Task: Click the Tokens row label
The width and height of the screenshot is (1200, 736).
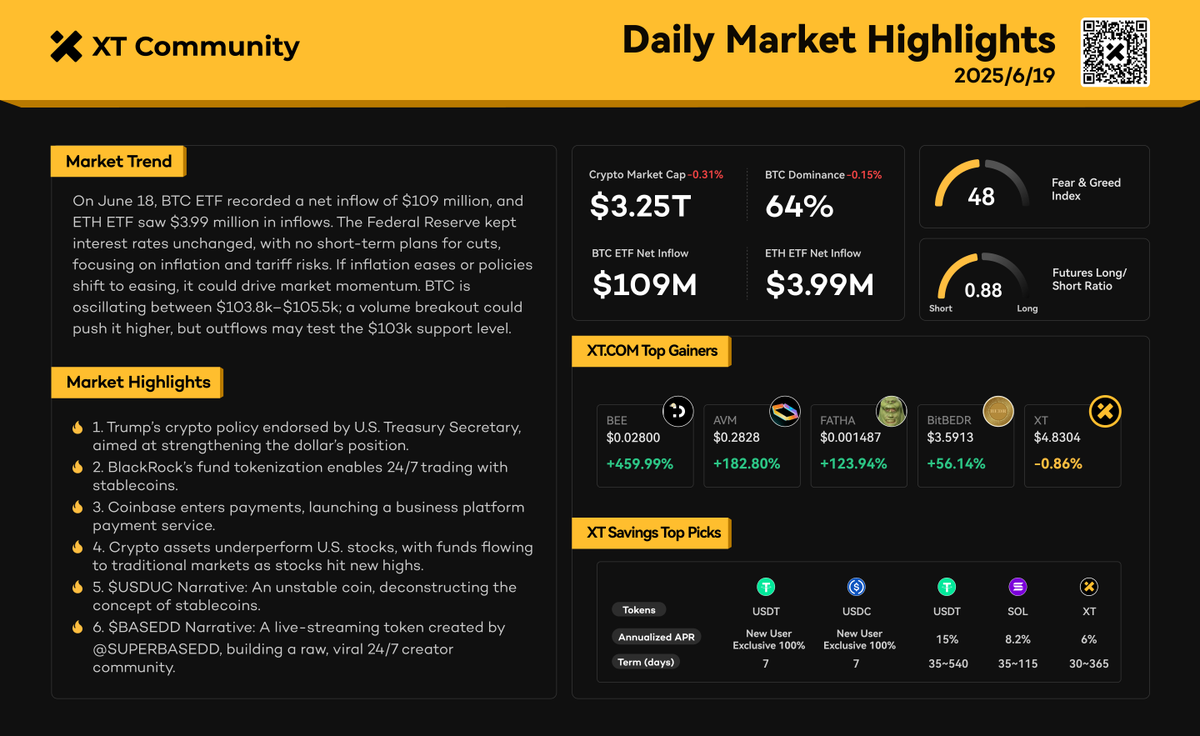Action: tap(639, 609)
